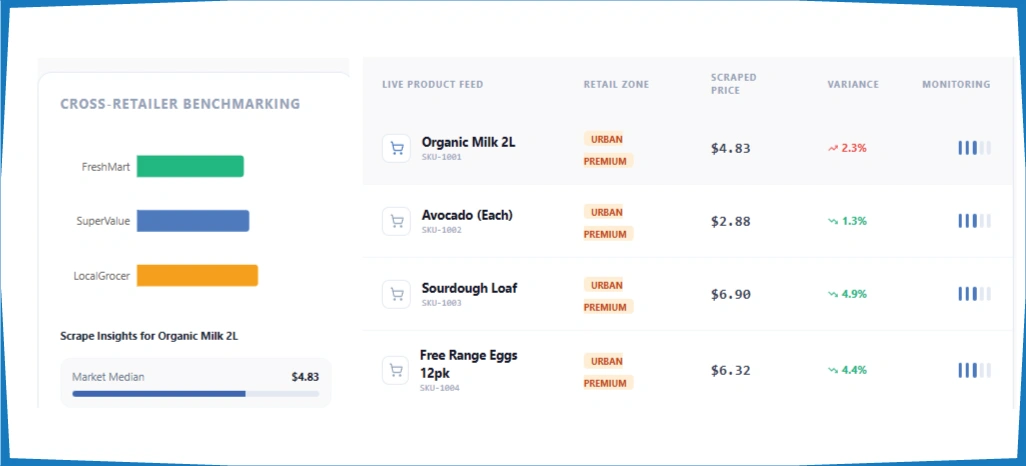Click the Retail Zone column header
The height and width of the screenshot is (466, 1026).
click(616, 84)
